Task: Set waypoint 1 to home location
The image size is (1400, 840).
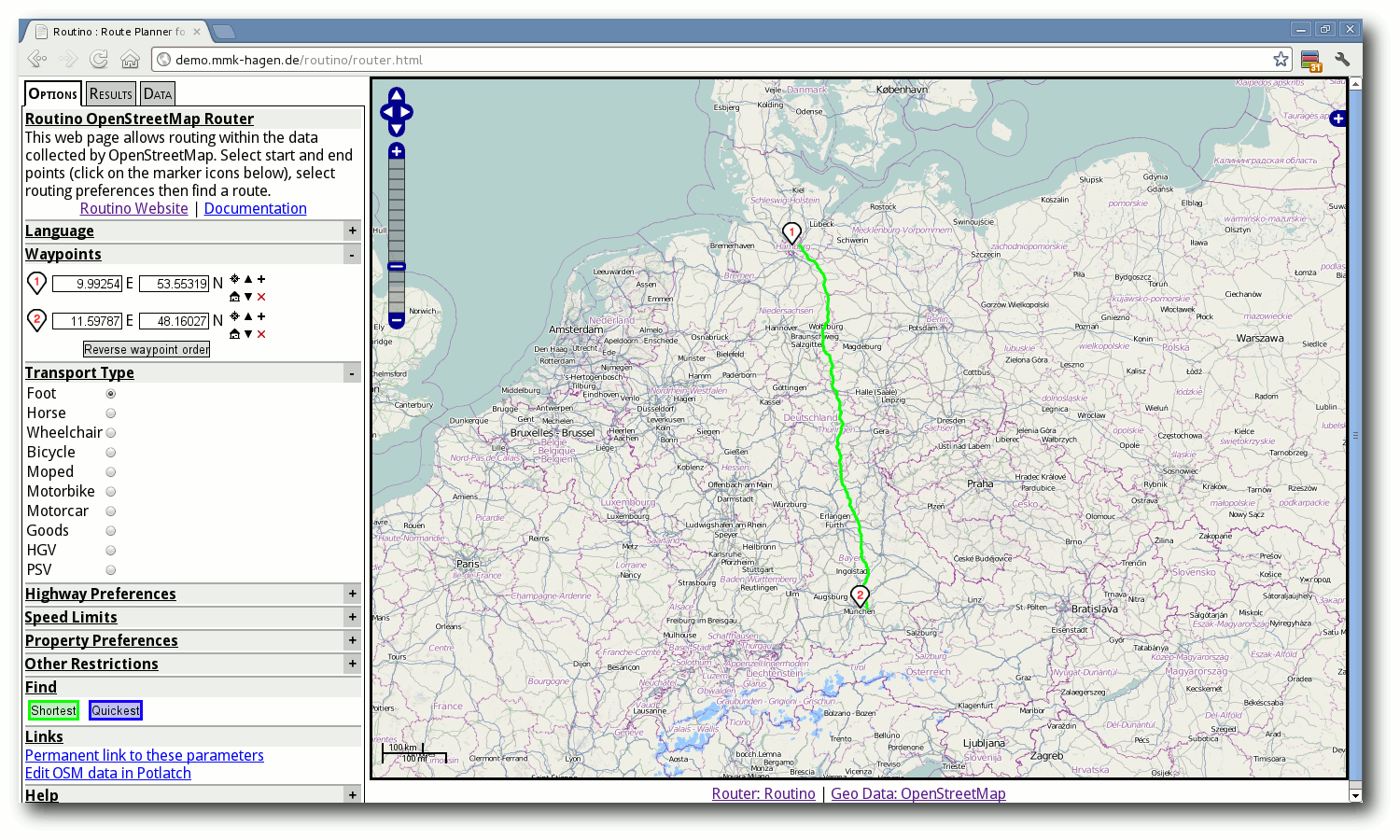Action: tap(234, 297)
